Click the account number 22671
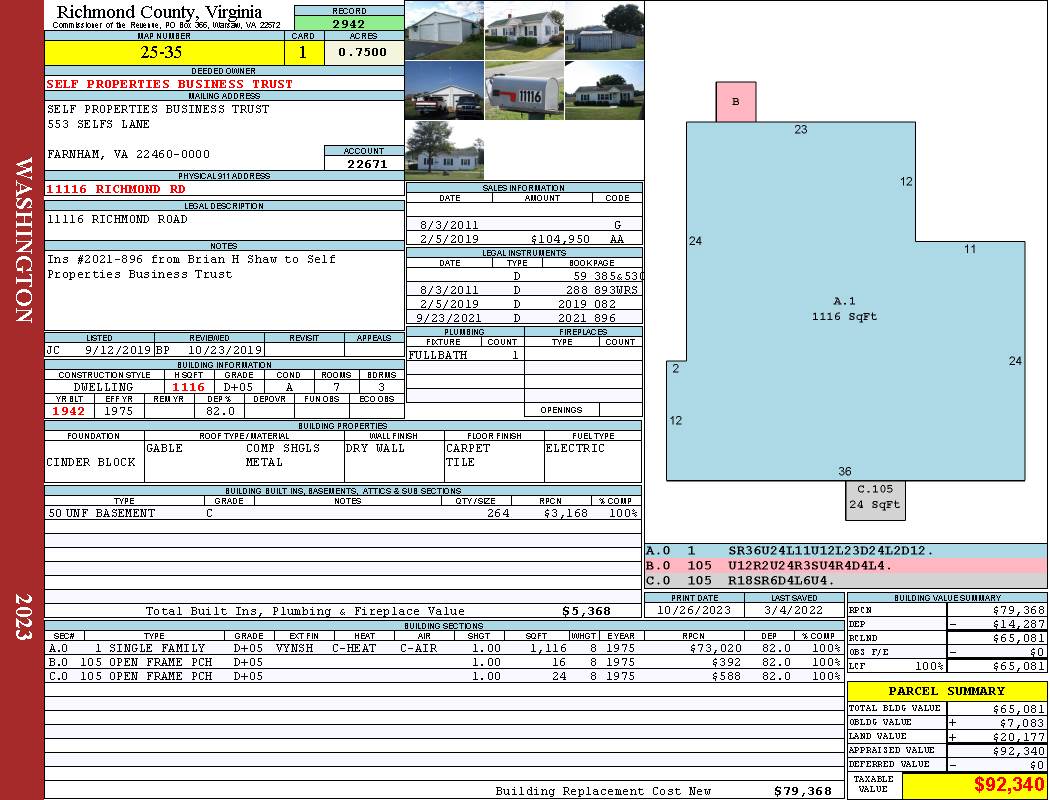This screenshot has height=800, width=1050. click(x=365, y=163)
